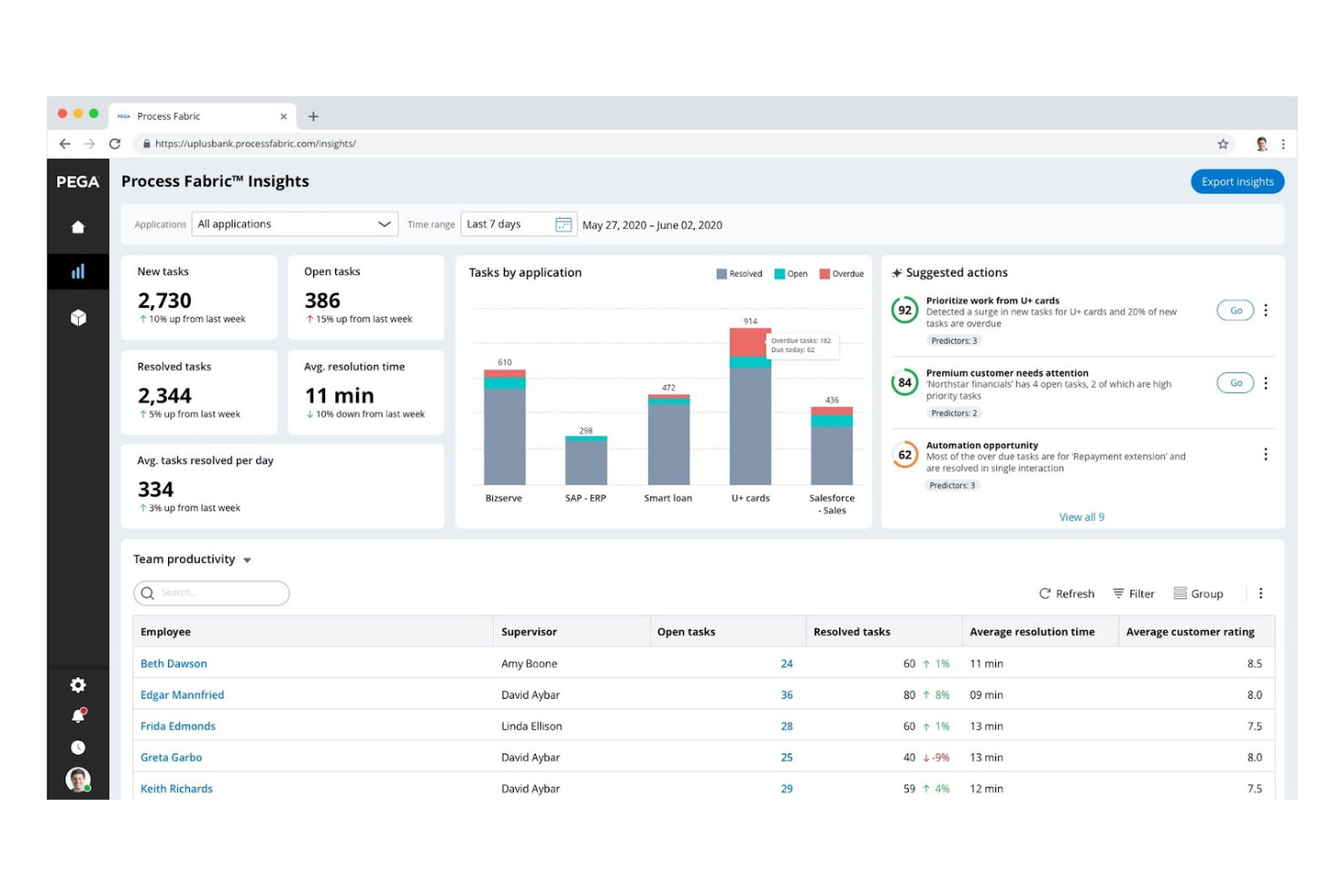Open a new browser tab with the plus
Image resolution: width=1344 pixels, height=896 pixels.
click(x=313, y=116)
